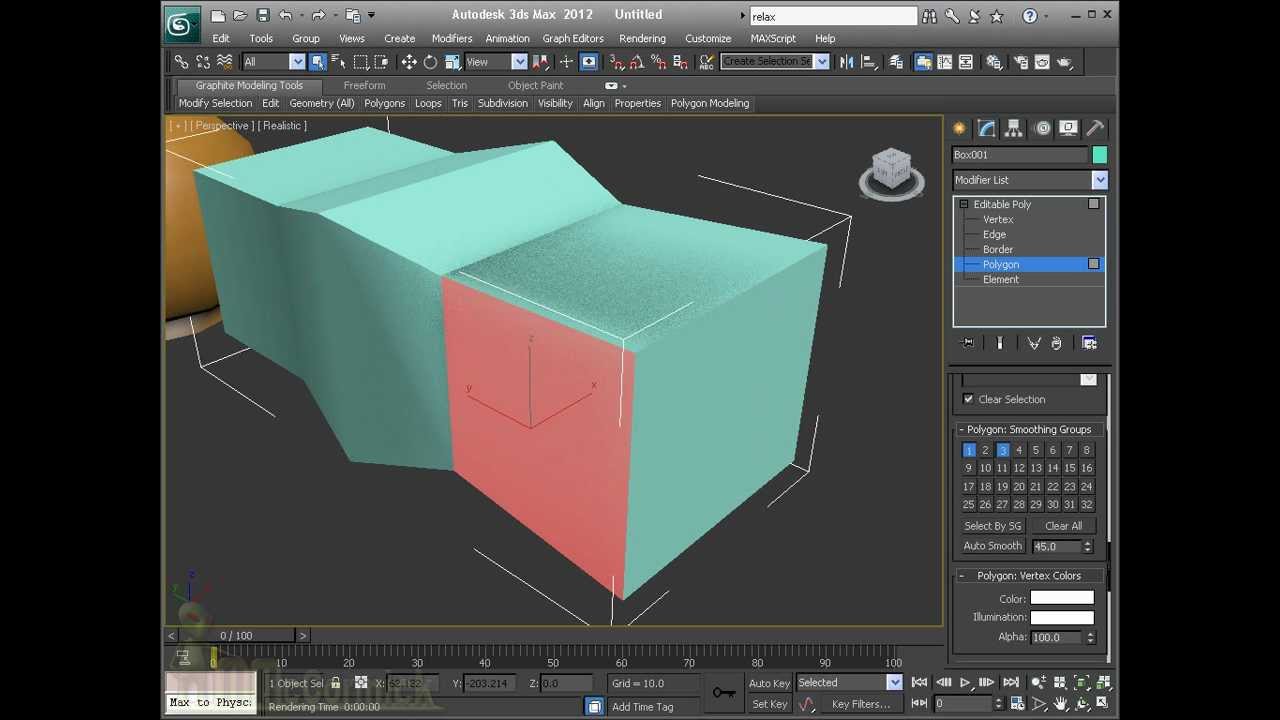Go to the animation start frame
The width and height of the screenshot is (1280, 720).
pyautogui.click(x=920, y=683)
